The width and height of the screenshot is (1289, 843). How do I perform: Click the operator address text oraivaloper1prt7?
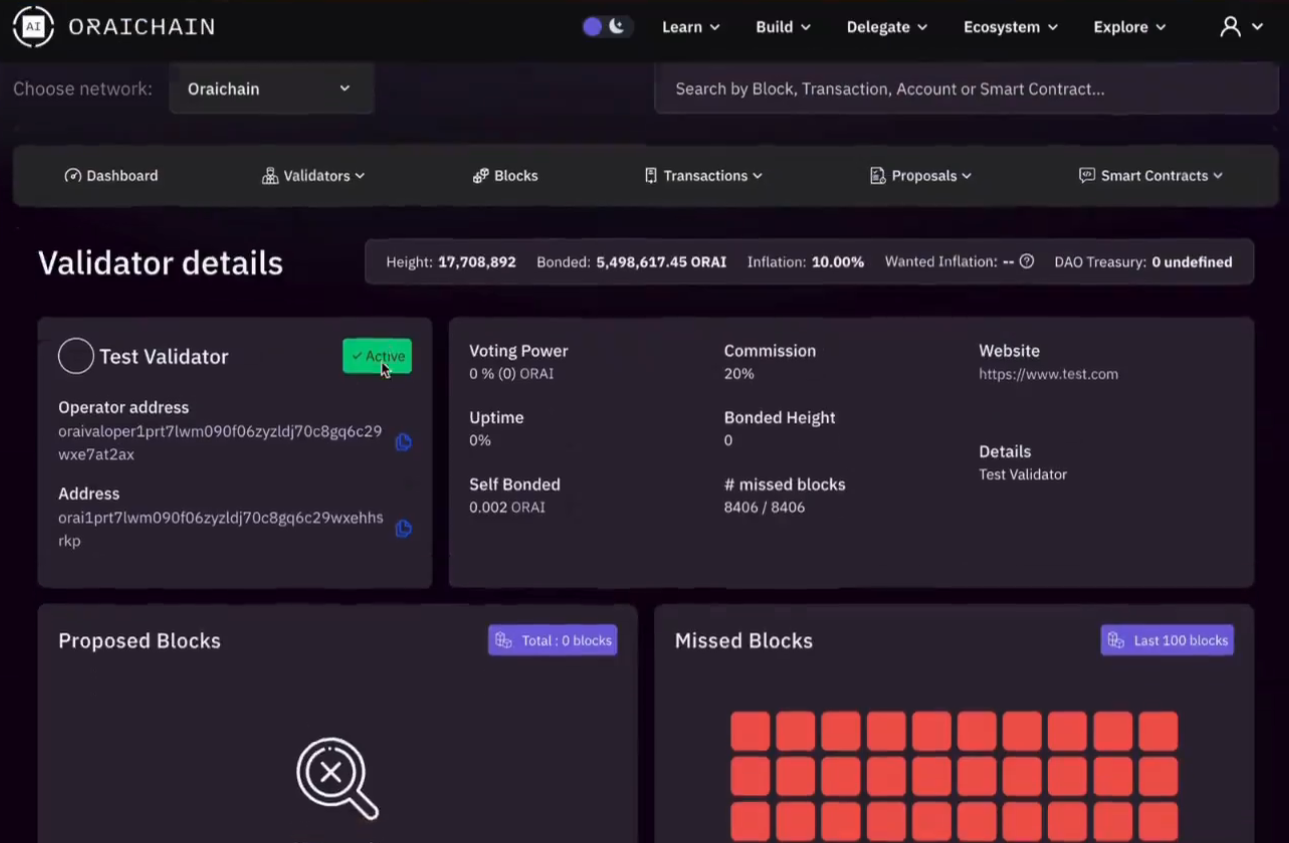pyautogui.click(x=220, y=443)
